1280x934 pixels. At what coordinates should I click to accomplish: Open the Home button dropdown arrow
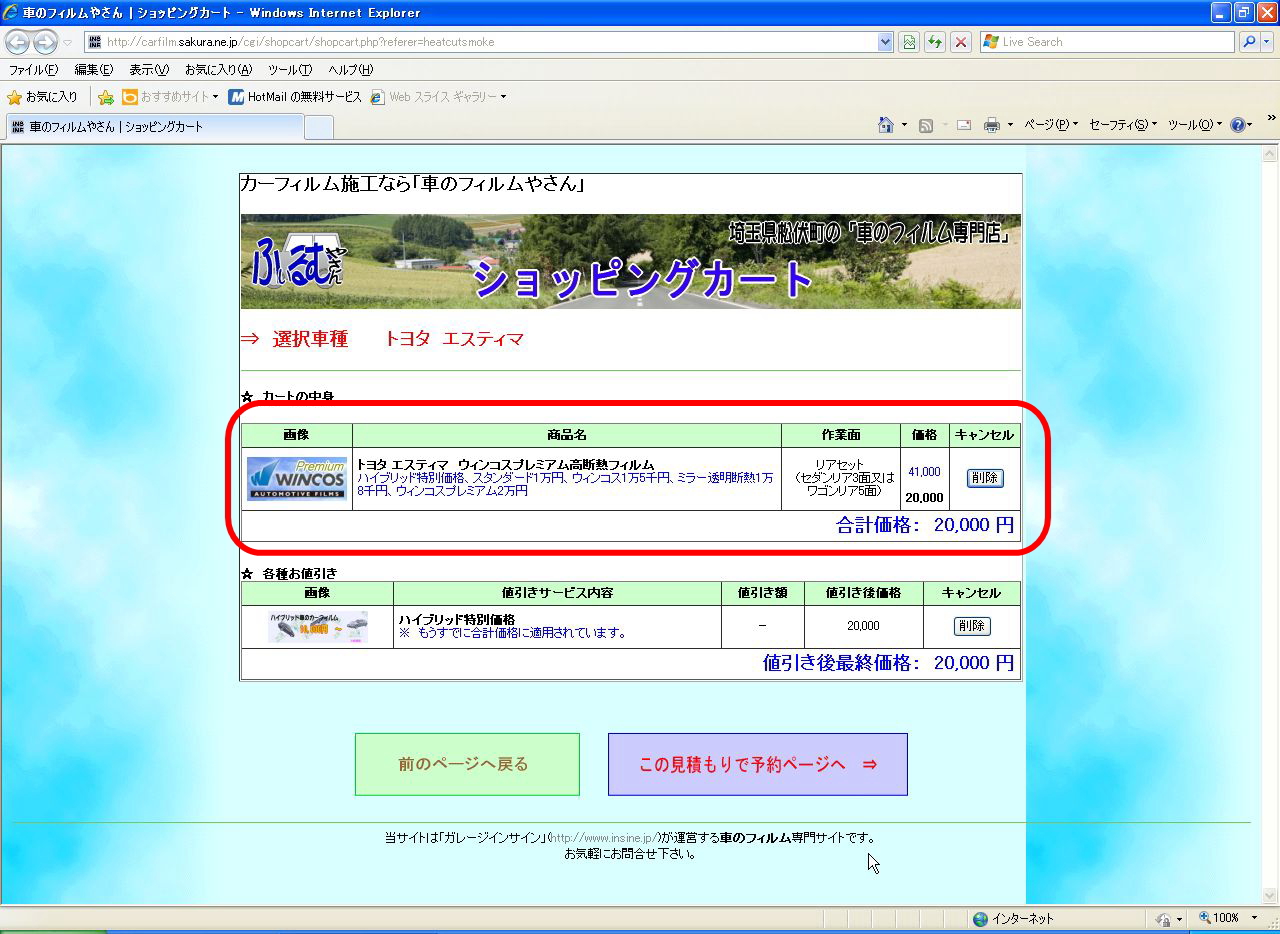(904, 125)
